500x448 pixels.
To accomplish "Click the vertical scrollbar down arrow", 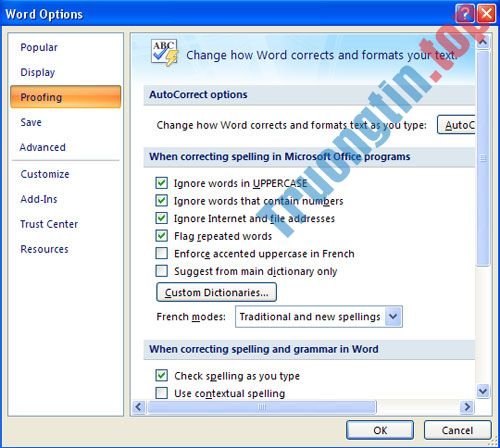I will click(483, 390).
